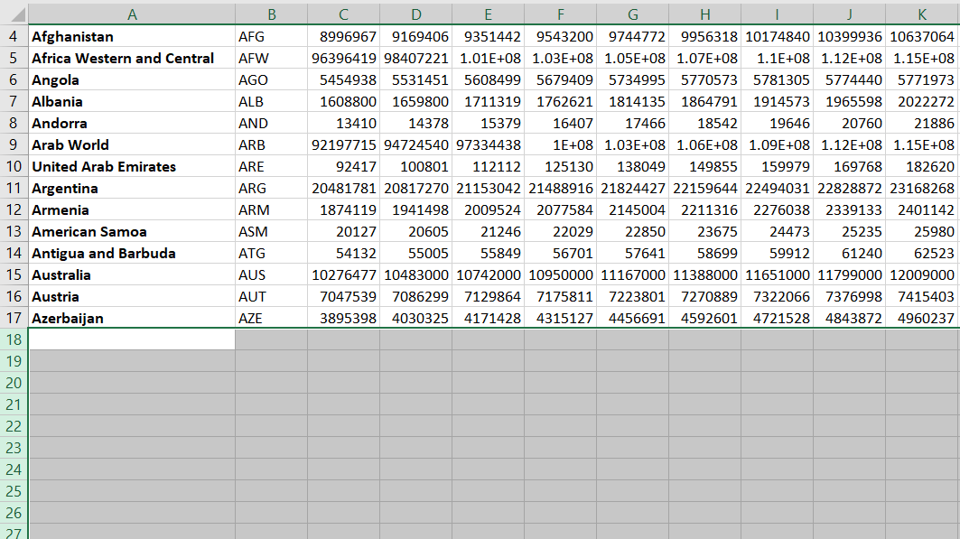Viewport: 960px width, 539px height.
Task: Select the Afghanistan country name cell
Action: pyautogui.click(x=132, y=37)
